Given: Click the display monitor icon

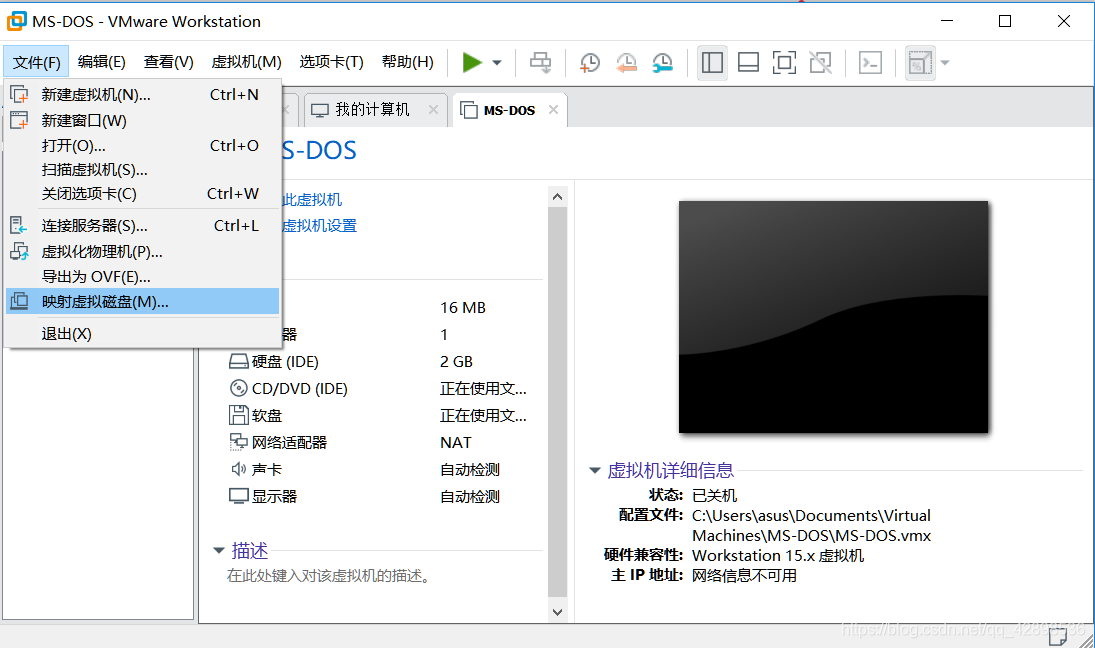Looking at the screenshot, I should [x=239, y=496].
